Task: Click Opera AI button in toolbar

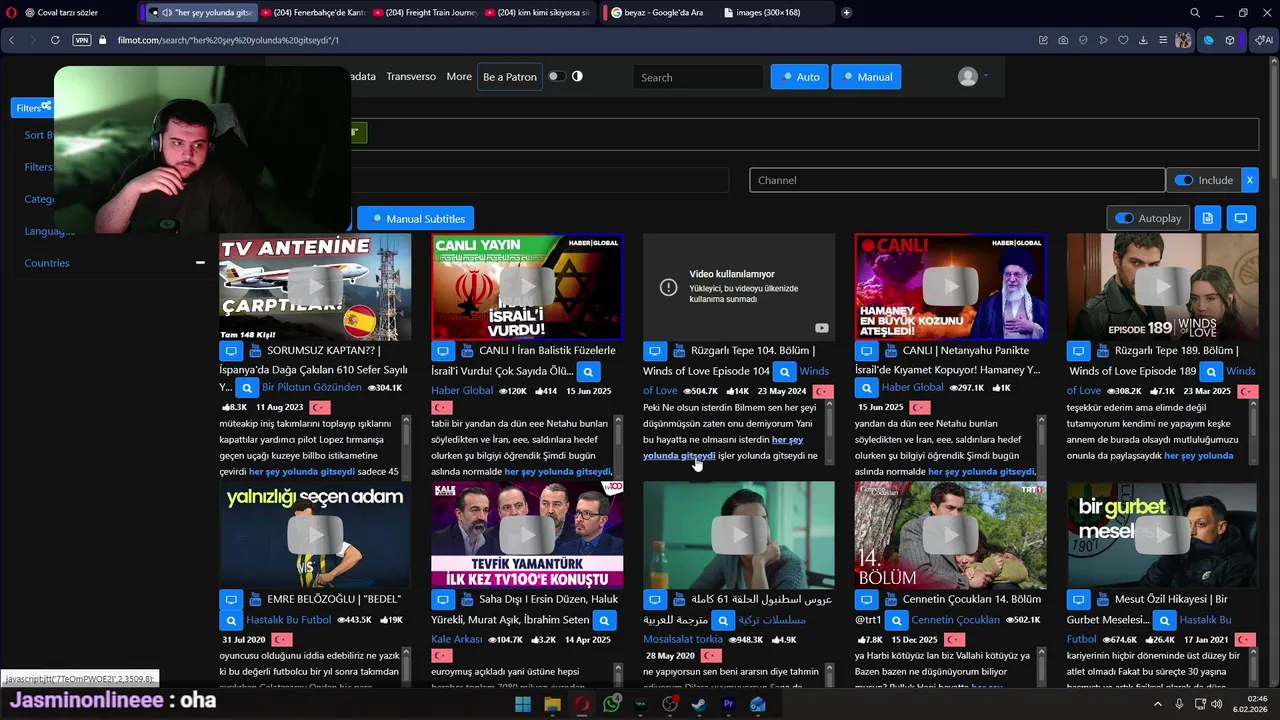Action: pyautogui.click(x=1266, y=40)
